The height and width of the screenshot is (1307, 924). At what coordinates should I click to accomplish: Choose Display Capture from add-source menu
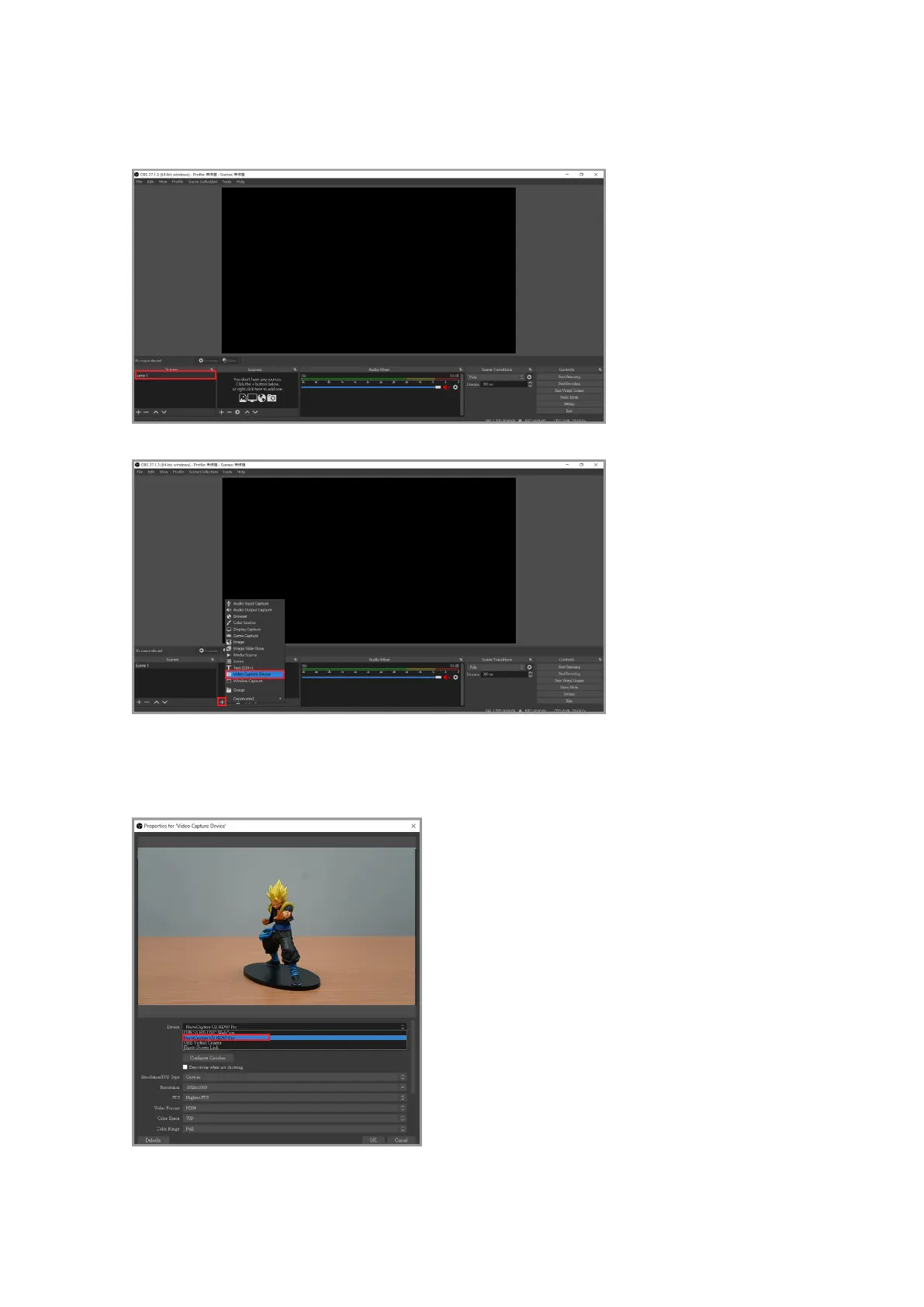pos(254,629)
